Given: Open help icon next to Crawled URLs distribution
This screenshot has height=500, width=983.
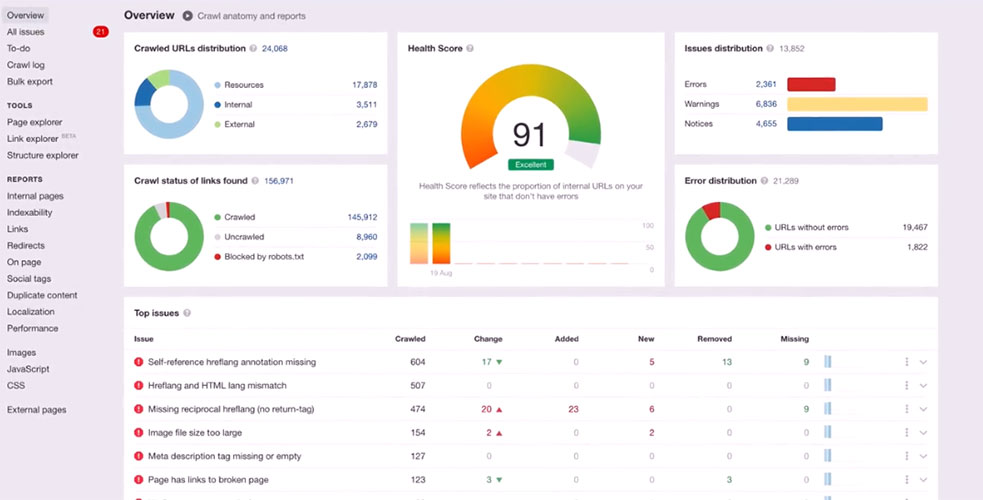Looking at the screenshot, I should 253,48.
